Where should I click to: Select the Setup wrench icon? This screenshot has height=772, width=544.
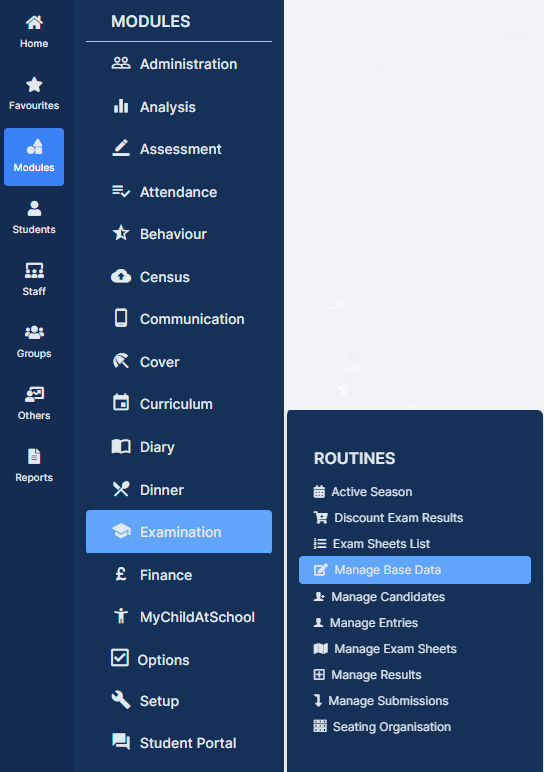tap(121, 700)
